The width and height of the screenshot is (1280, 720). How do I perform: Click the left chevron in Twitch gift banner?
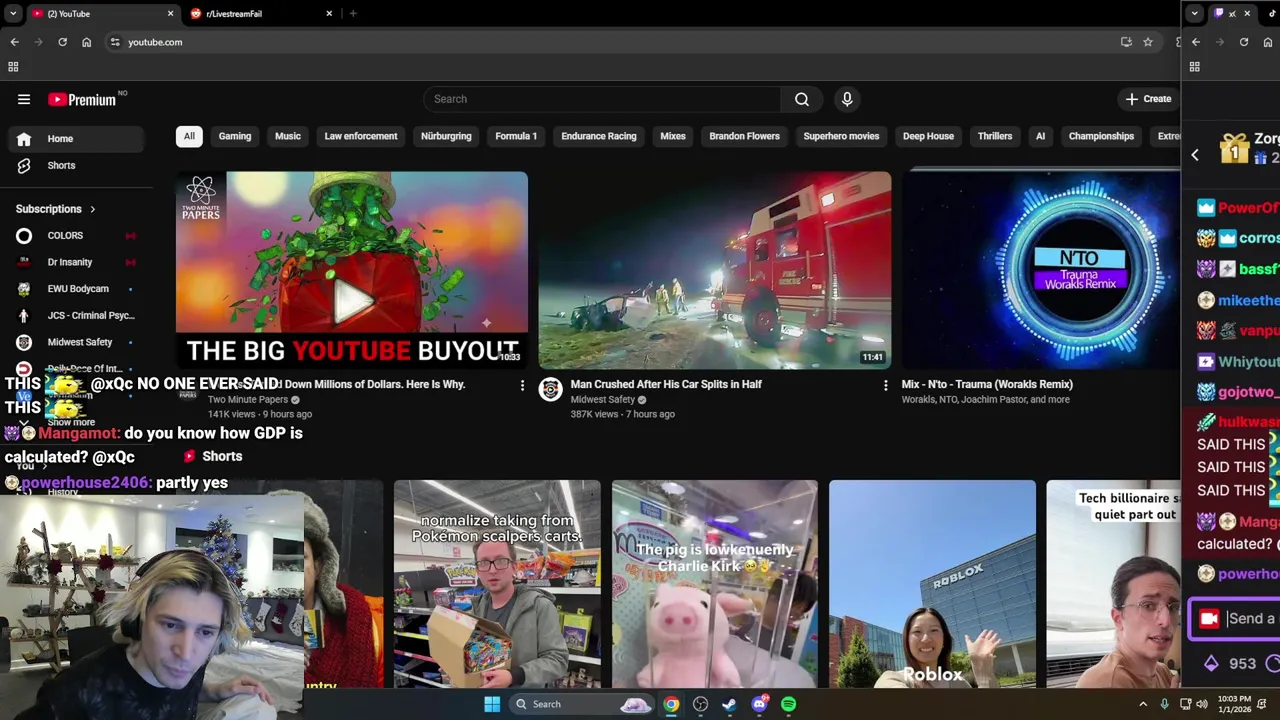pos(1195,155)
